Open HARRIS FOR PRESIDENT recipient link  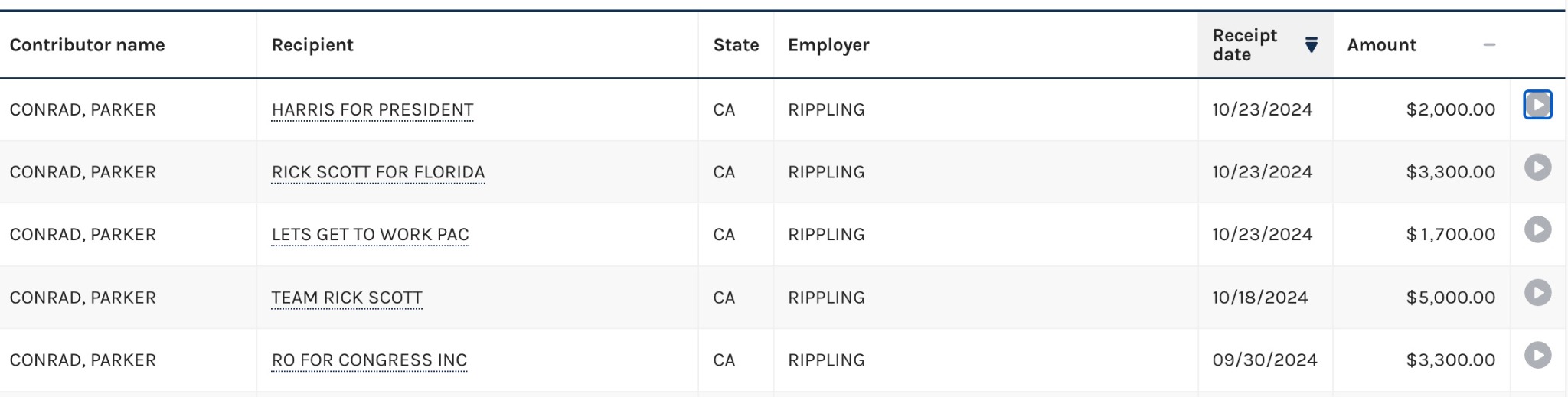372,110
